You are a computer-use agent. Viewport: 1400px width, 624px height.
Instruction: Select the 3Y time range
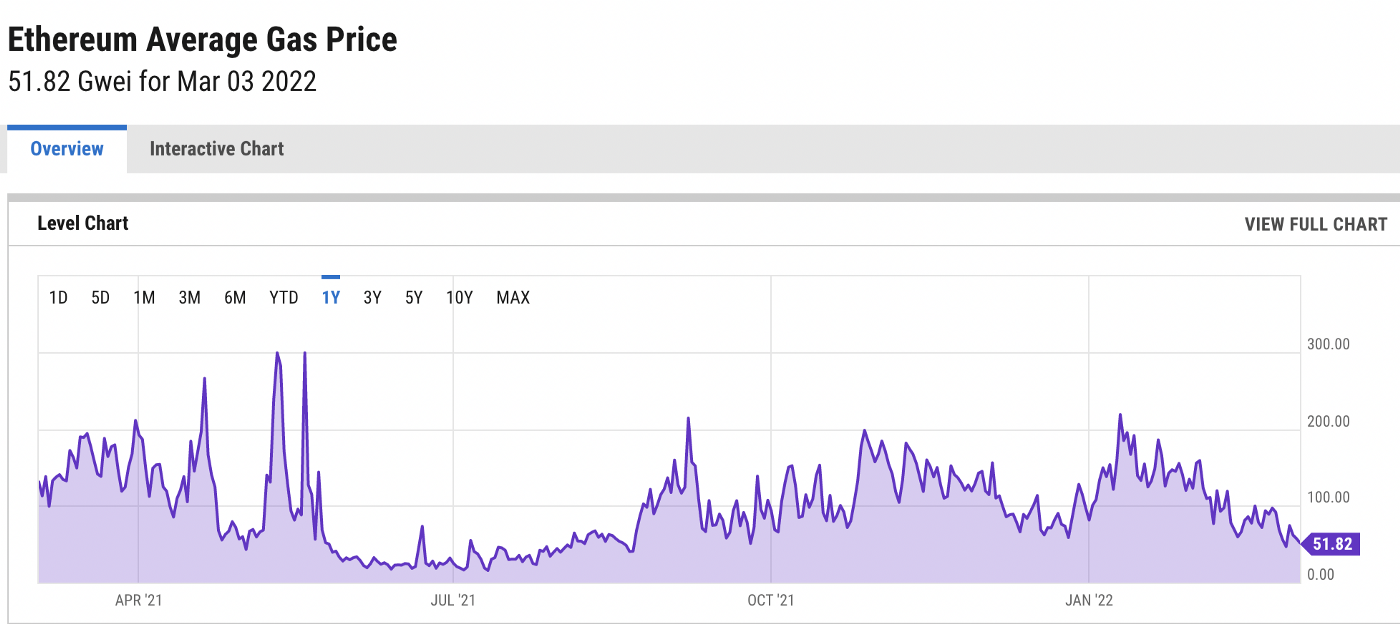click(372, 297)
